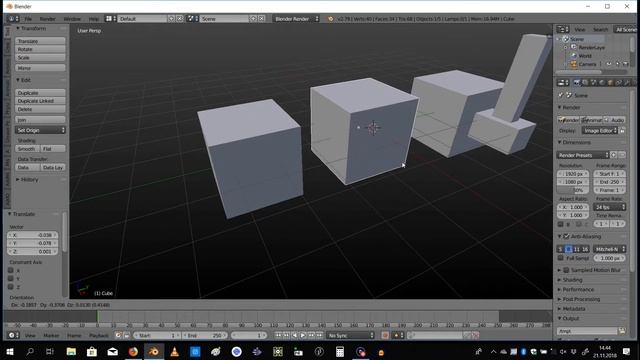Click the Join button
This screenshot has width=640, height=360.
coord(40,120)
